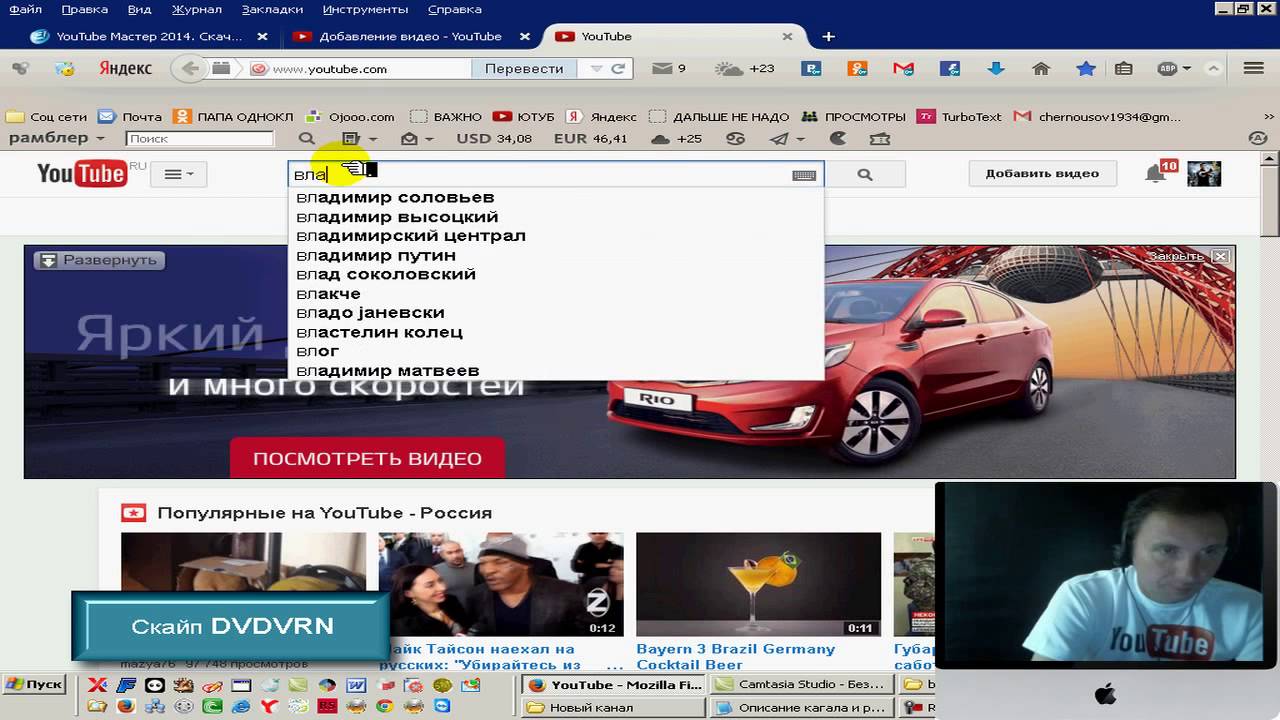The image size is (1280, 720).
Task: Open the on-screen keyboard icon in search box
Action: tap(804, 175)
